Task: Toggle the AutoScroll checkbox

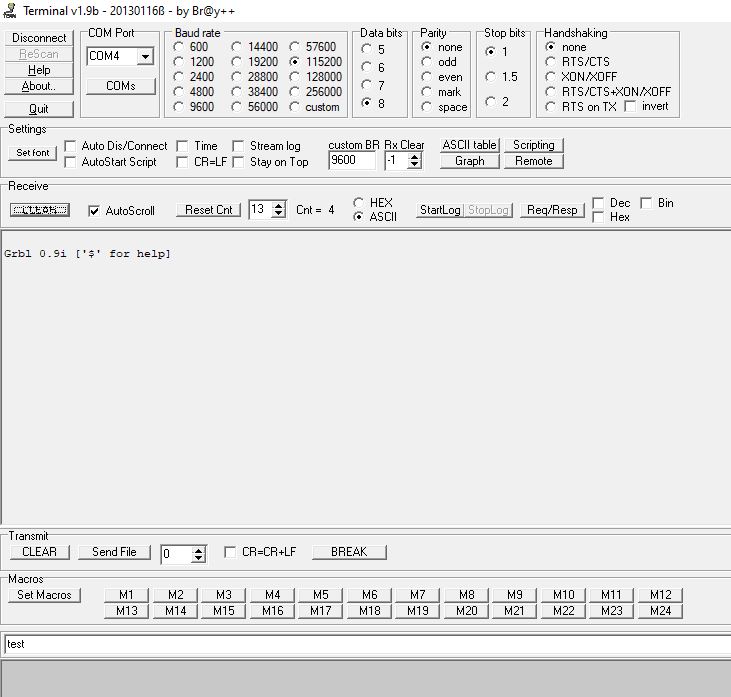Action: pyautogui.click(x=94, y=211)
